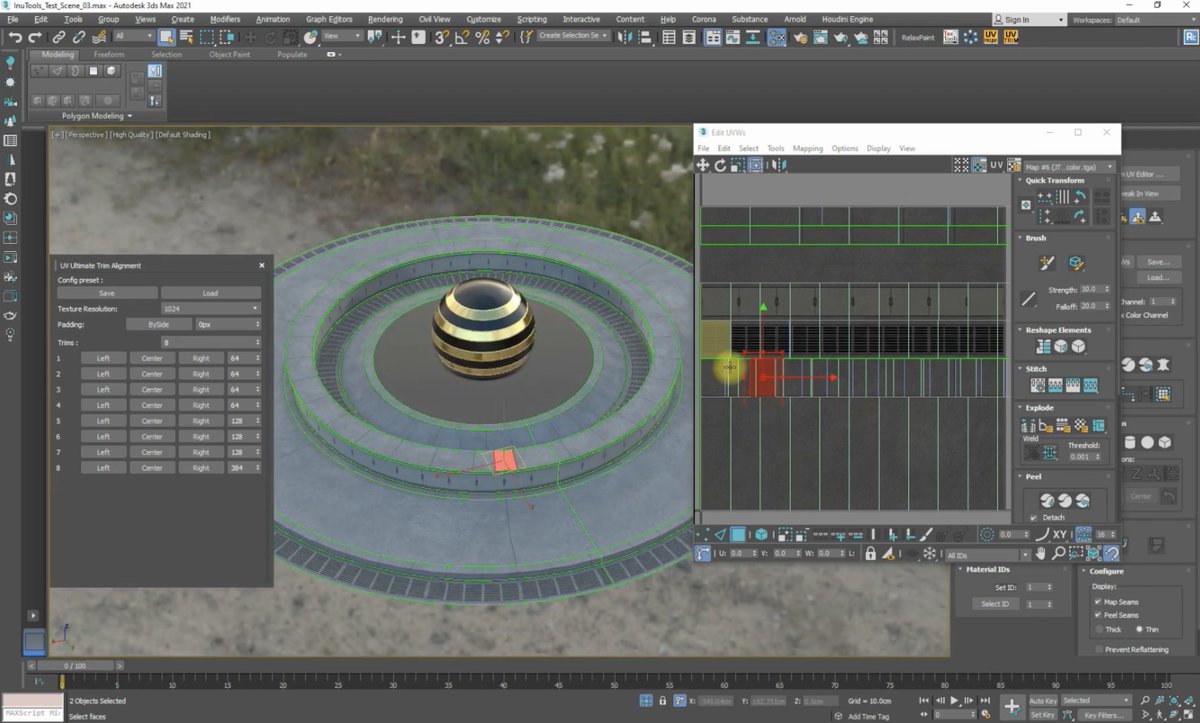The height and width of the screenshot is (723, 1200).
Task: Open the Rendering menu
Action: pos(386,19)
